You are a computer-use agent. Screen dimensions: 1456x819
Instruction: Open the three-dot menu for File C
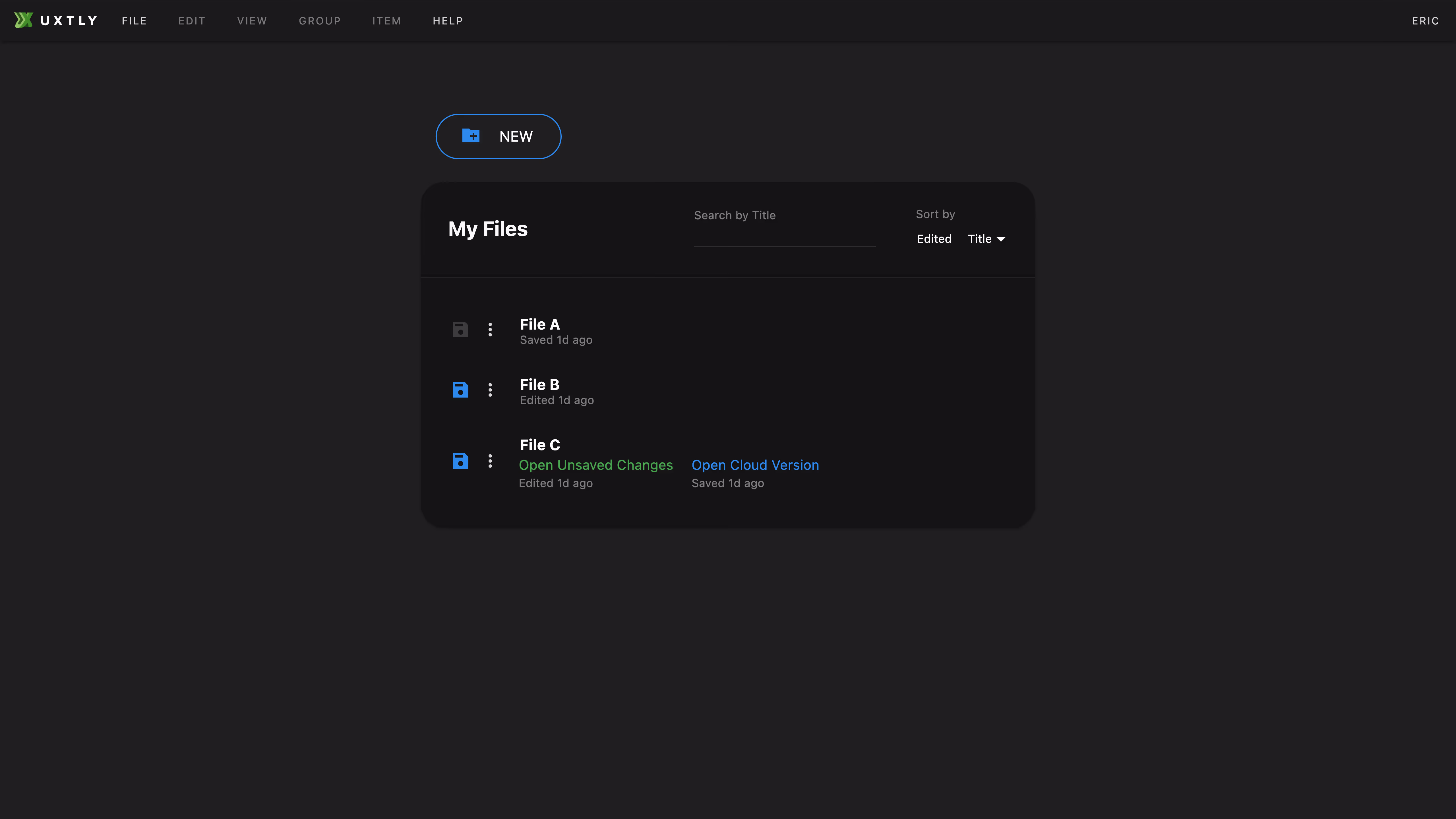point(490,461)
